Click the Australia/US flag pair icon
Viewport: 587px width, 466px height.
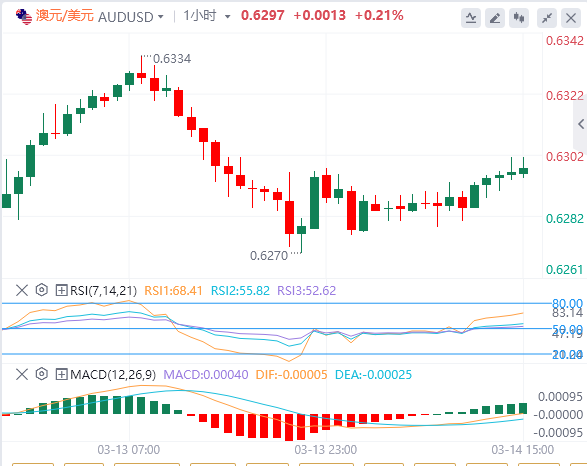[24, 16]
